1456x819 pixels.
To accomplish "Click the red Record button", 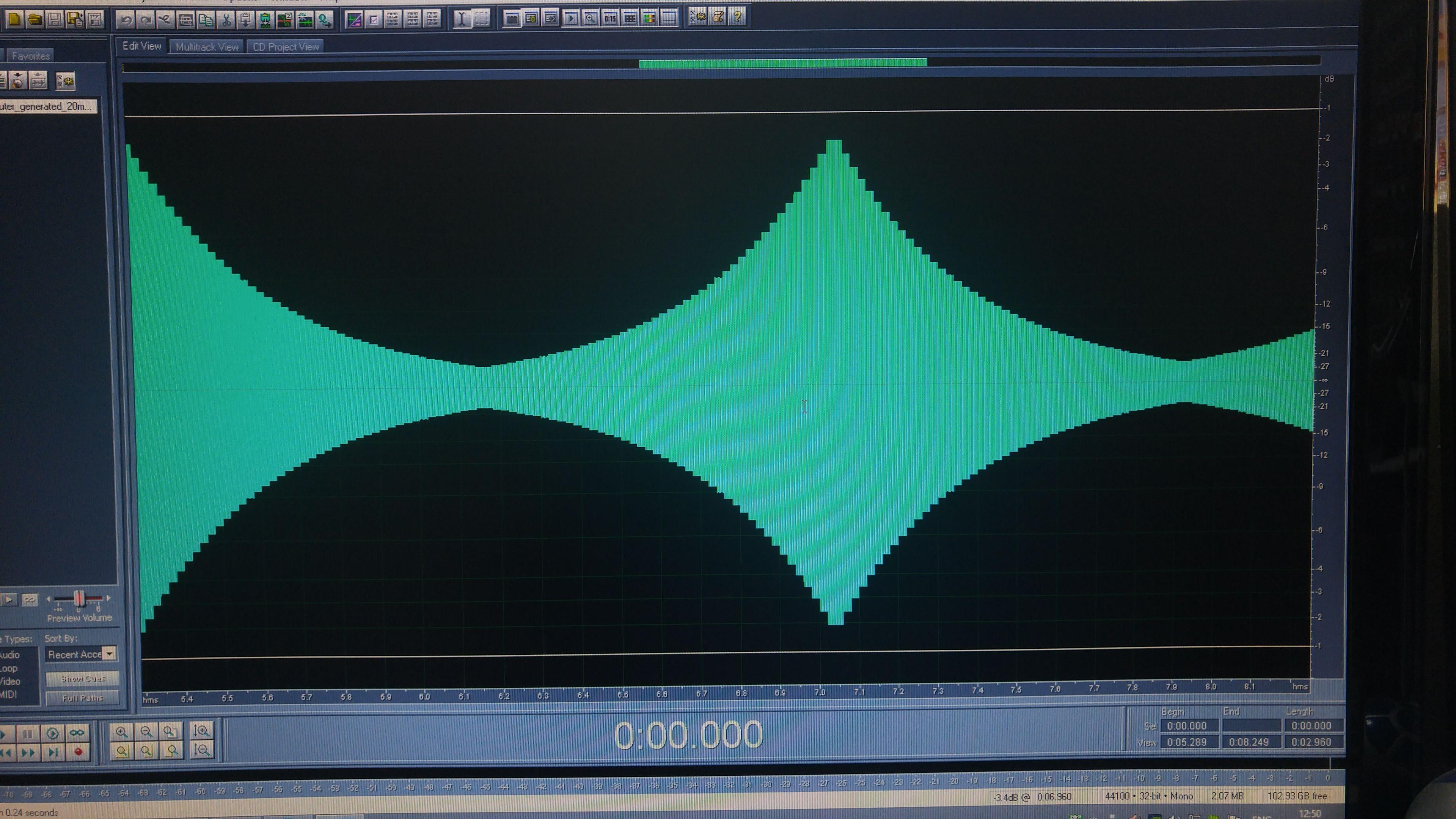I will [78, 752].
